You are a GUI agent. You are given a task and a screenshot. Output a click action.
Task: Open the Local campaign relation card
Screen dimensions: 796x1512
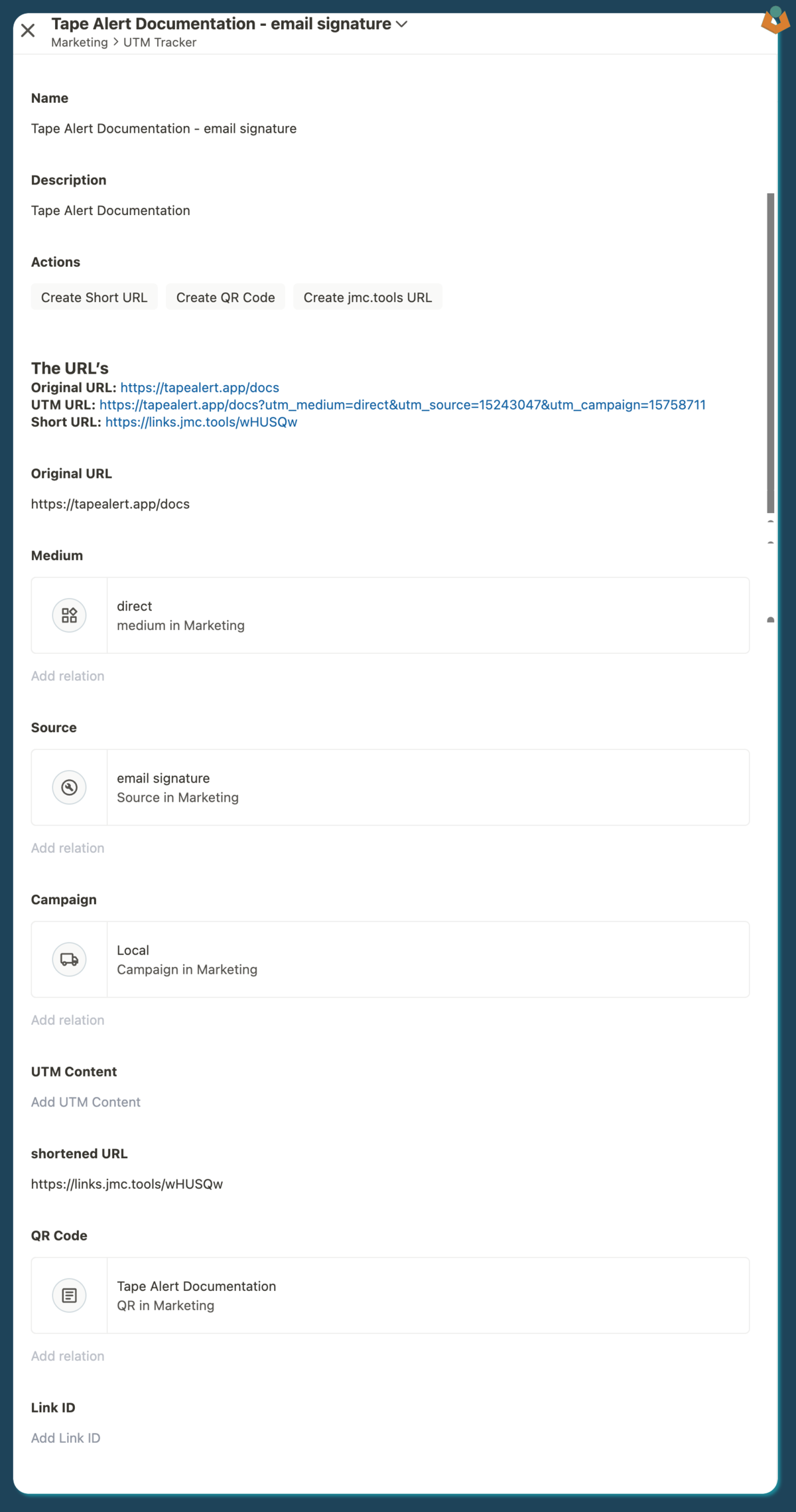(390, 959)
